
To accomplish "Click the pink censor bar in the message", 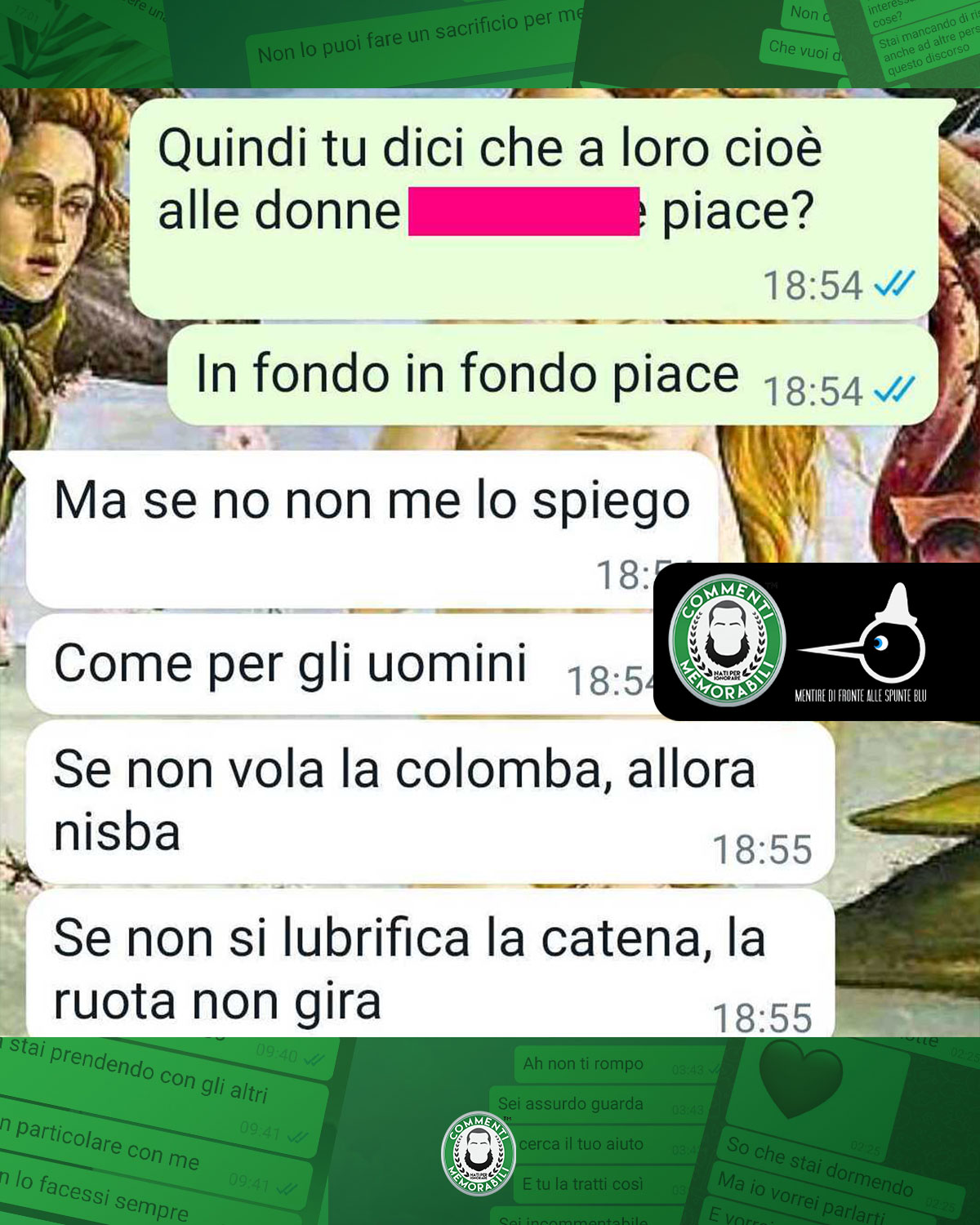I will coord(523,212).
